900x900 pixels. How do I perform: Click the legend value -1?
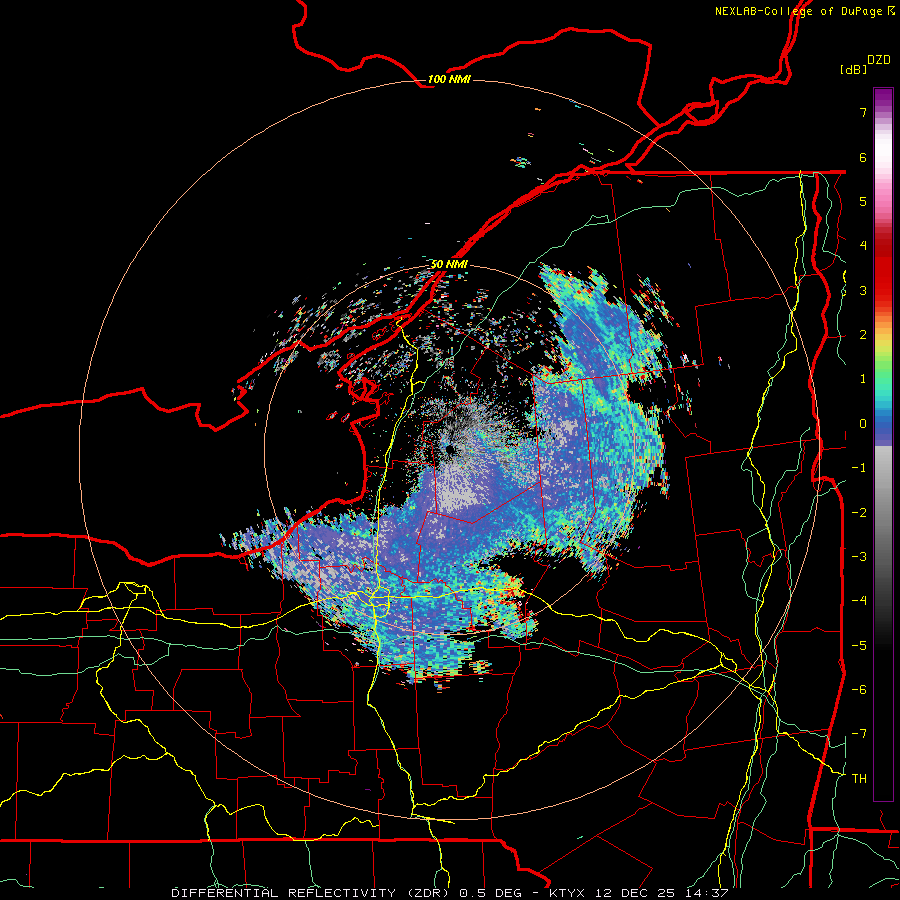click(859, 468)
